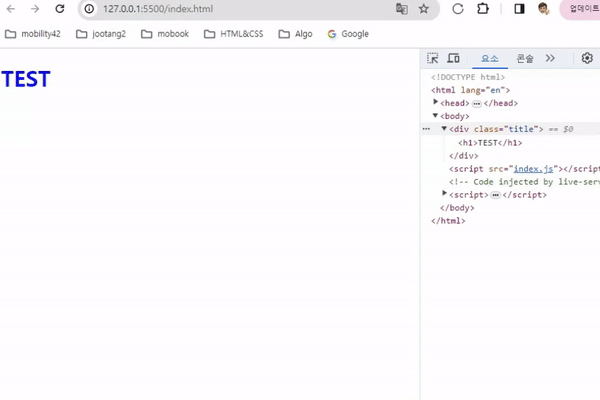Open the HTML&CSS bookmark folder
This screenshot has height=400, width=600.
[233, 34]
